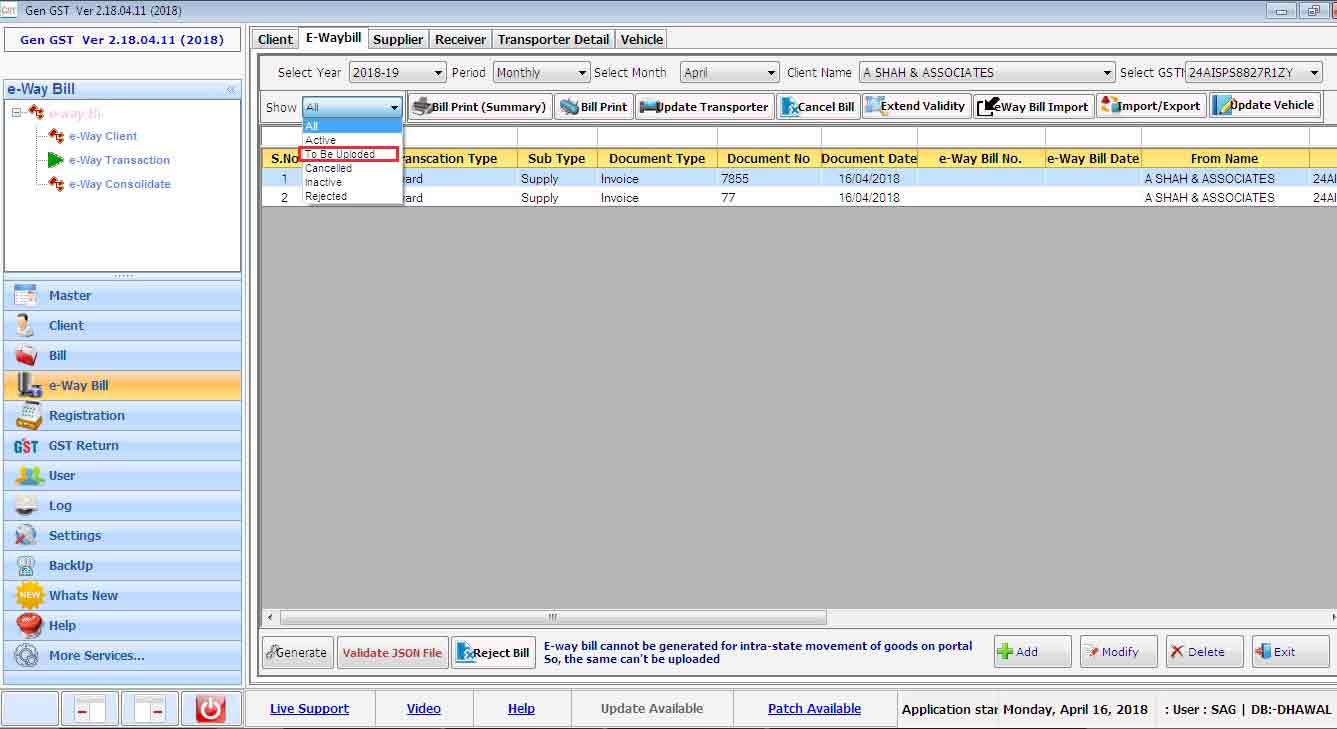Viewport: 1337px width, 729px height.
Task: Switch to the Transporter Detail tab
Action: point(553,40)
